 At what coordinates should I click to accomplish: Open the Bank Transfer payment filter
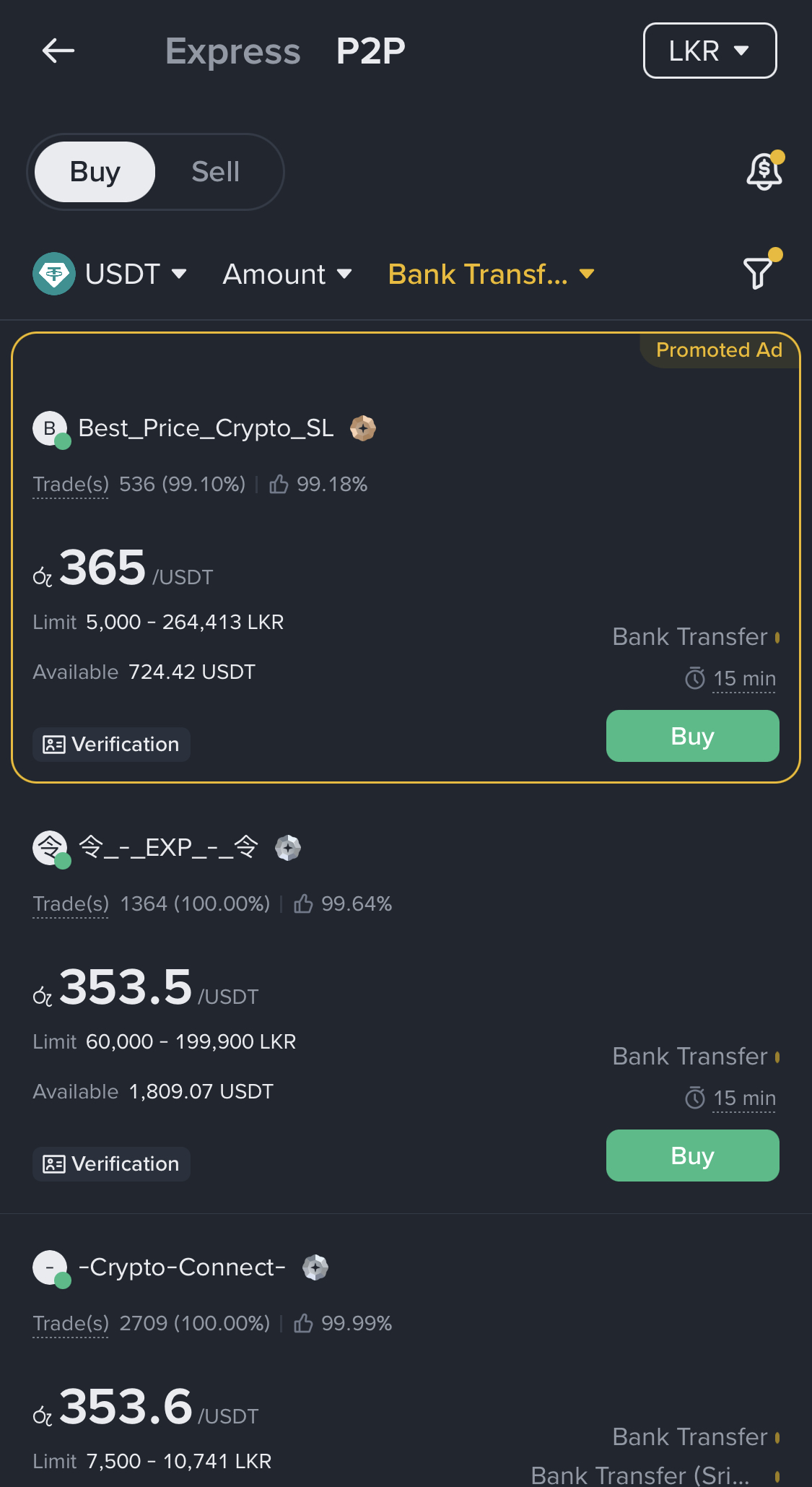pyautogui.click(x=491, y=274)
